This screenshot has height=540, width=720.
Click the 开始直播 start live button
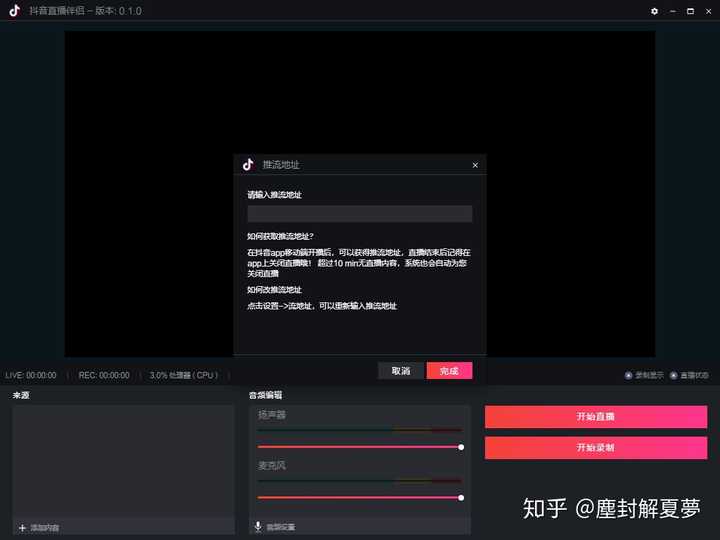596,416
